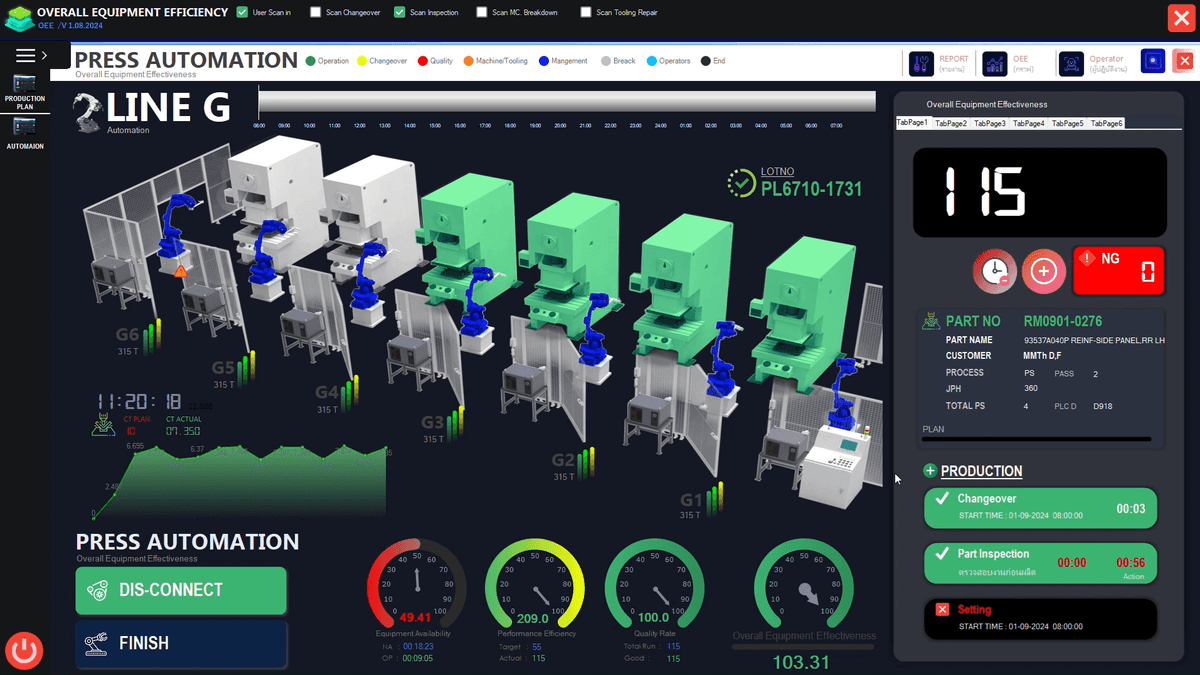Click the FINISH button
Viewport: 1200px width, 675px height.
(x=181, y=644)
